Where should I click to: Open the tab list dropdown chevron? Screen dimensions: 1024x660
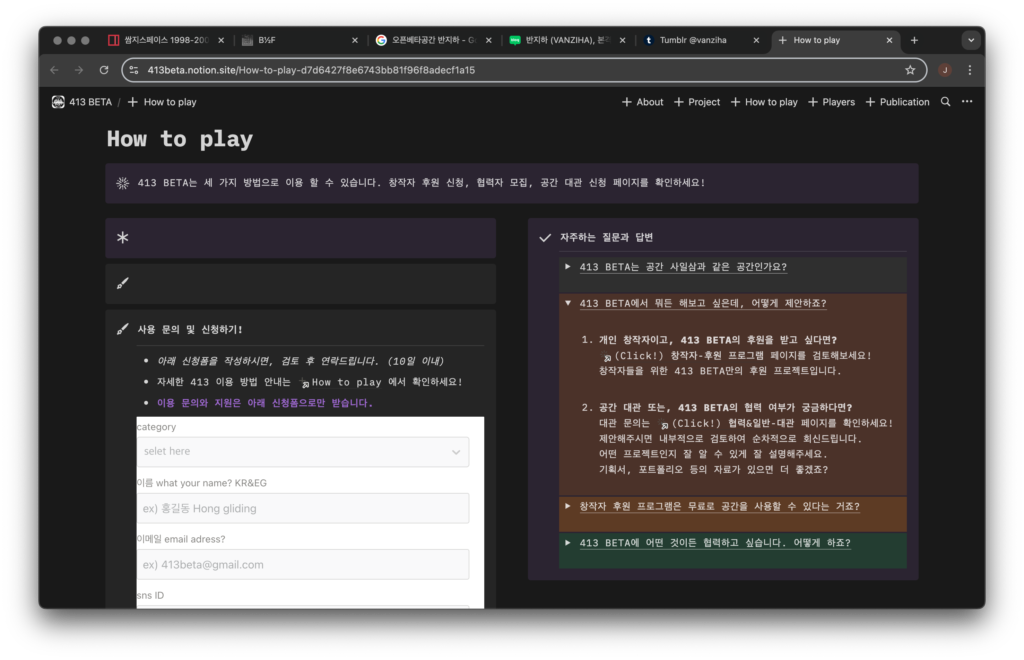[970, 40]
